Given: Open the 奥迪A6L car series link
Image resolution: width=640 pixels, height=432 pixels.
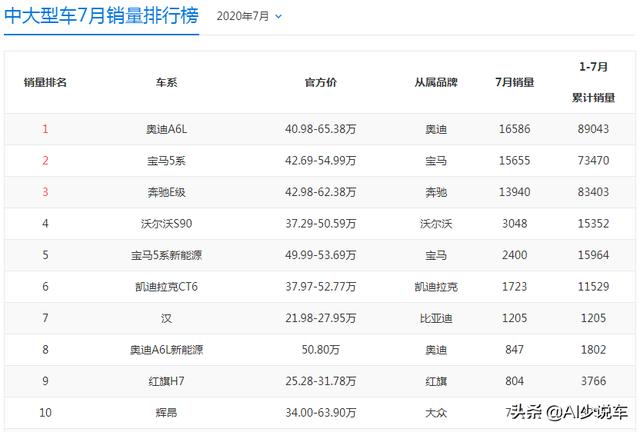Looking at the screenshot, I should 166,129.
